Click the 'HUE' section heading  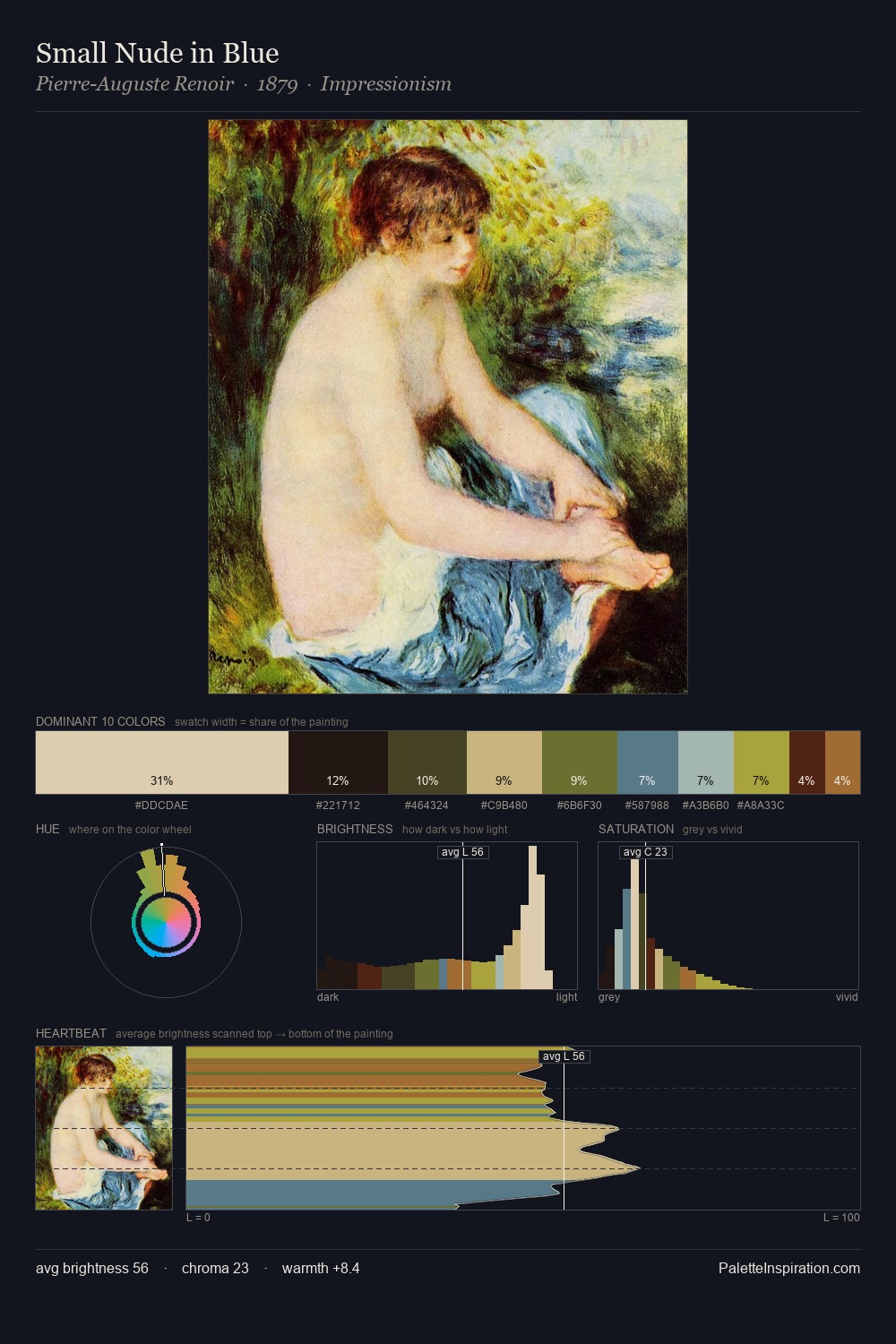tap(47, 829)
